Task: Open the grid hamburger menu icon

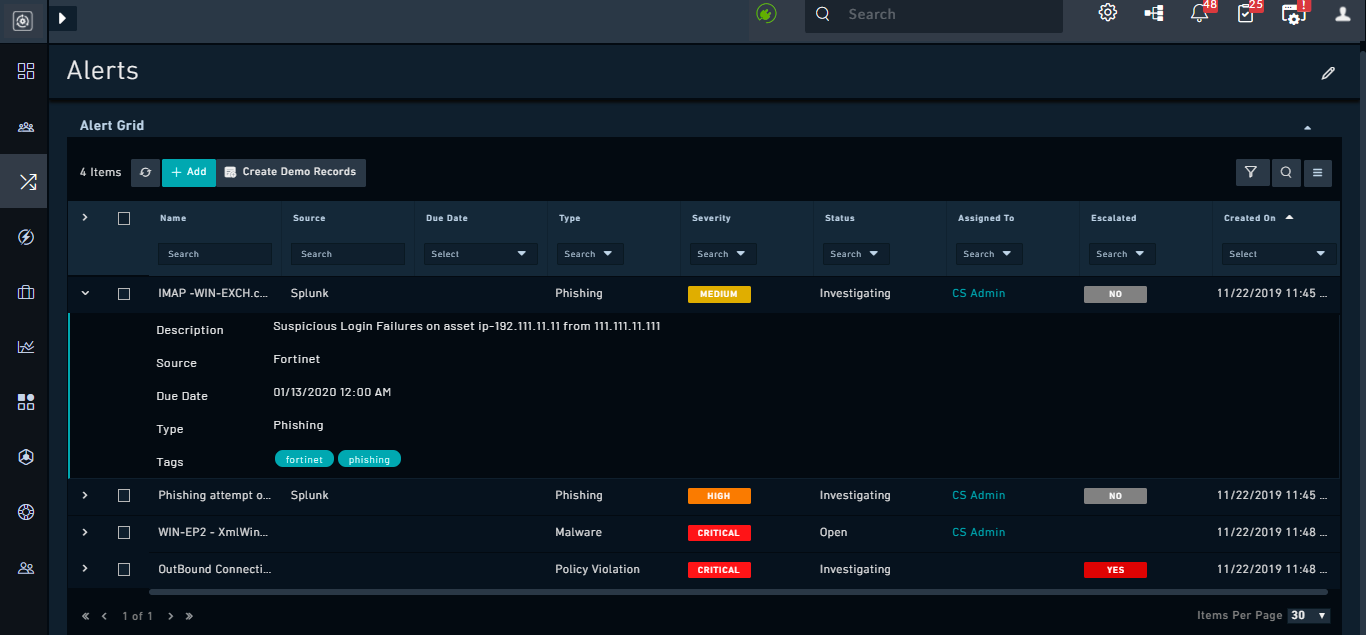Action: pos(1317,172)
